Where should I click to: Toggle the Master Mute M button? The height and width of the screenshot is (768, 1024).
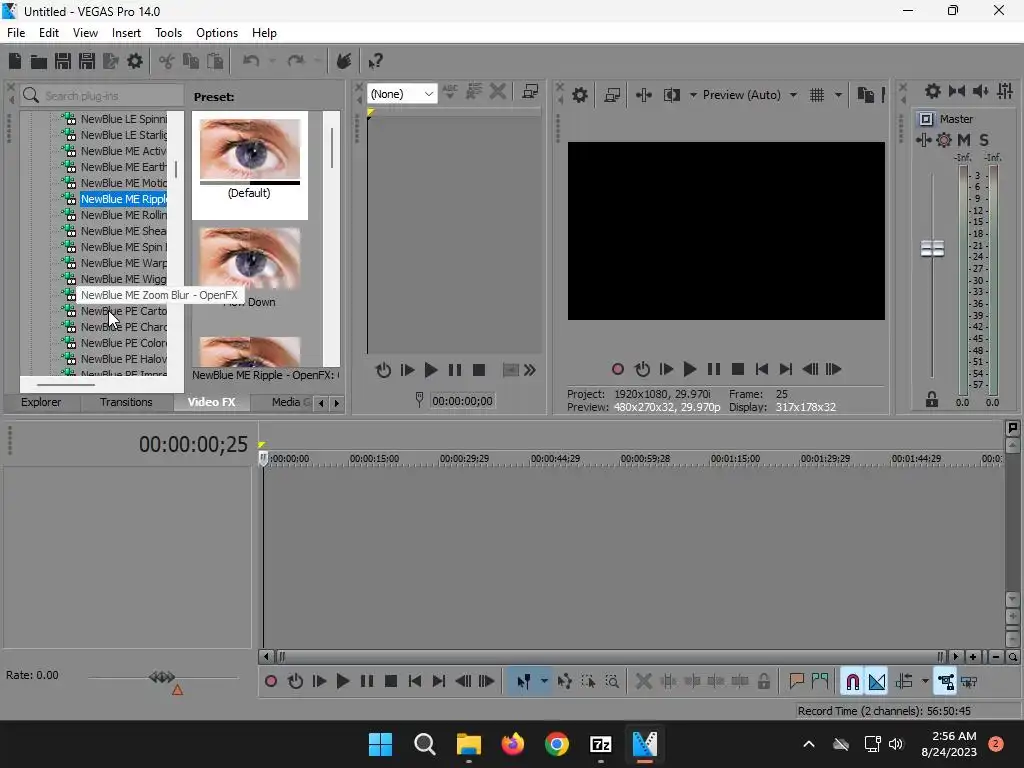(964, 140)
